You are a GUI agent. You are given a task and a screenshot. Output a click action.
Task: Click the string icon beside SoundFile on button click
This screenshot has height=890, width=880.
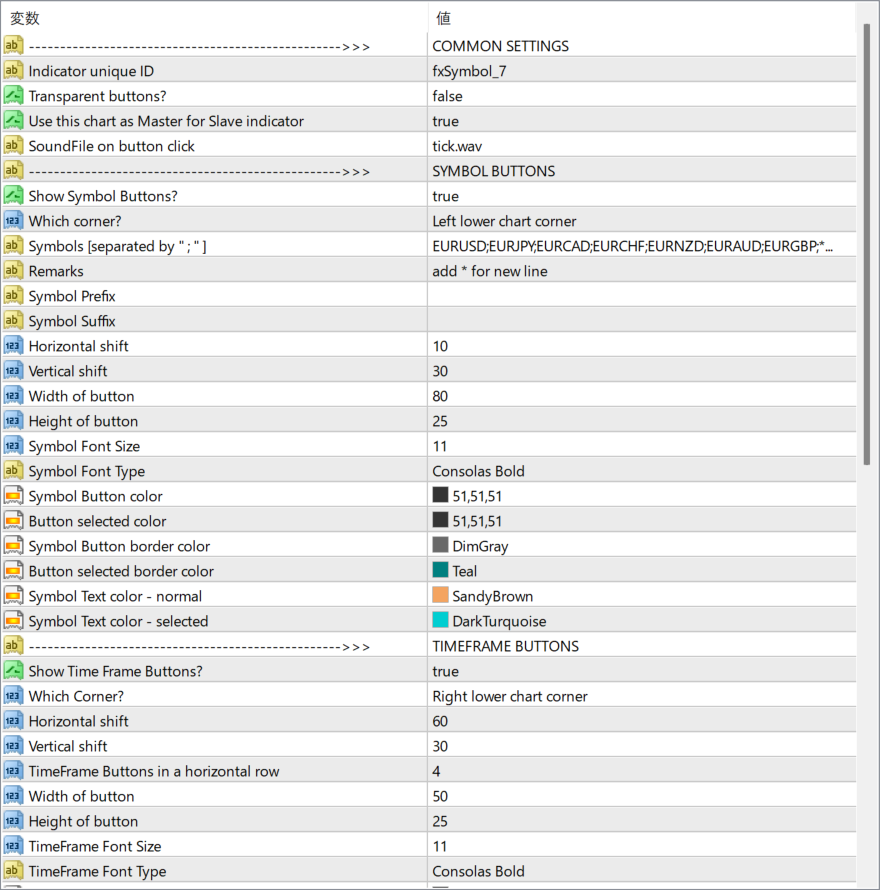click(x=13, y=146)
